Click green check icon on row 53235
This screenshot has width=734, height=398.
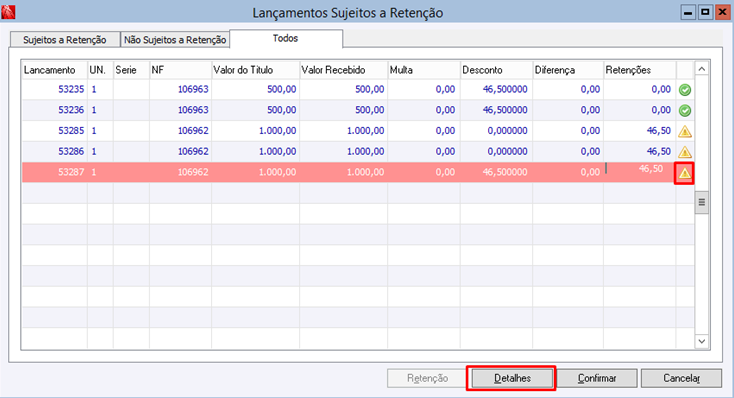tap(684, 89)
